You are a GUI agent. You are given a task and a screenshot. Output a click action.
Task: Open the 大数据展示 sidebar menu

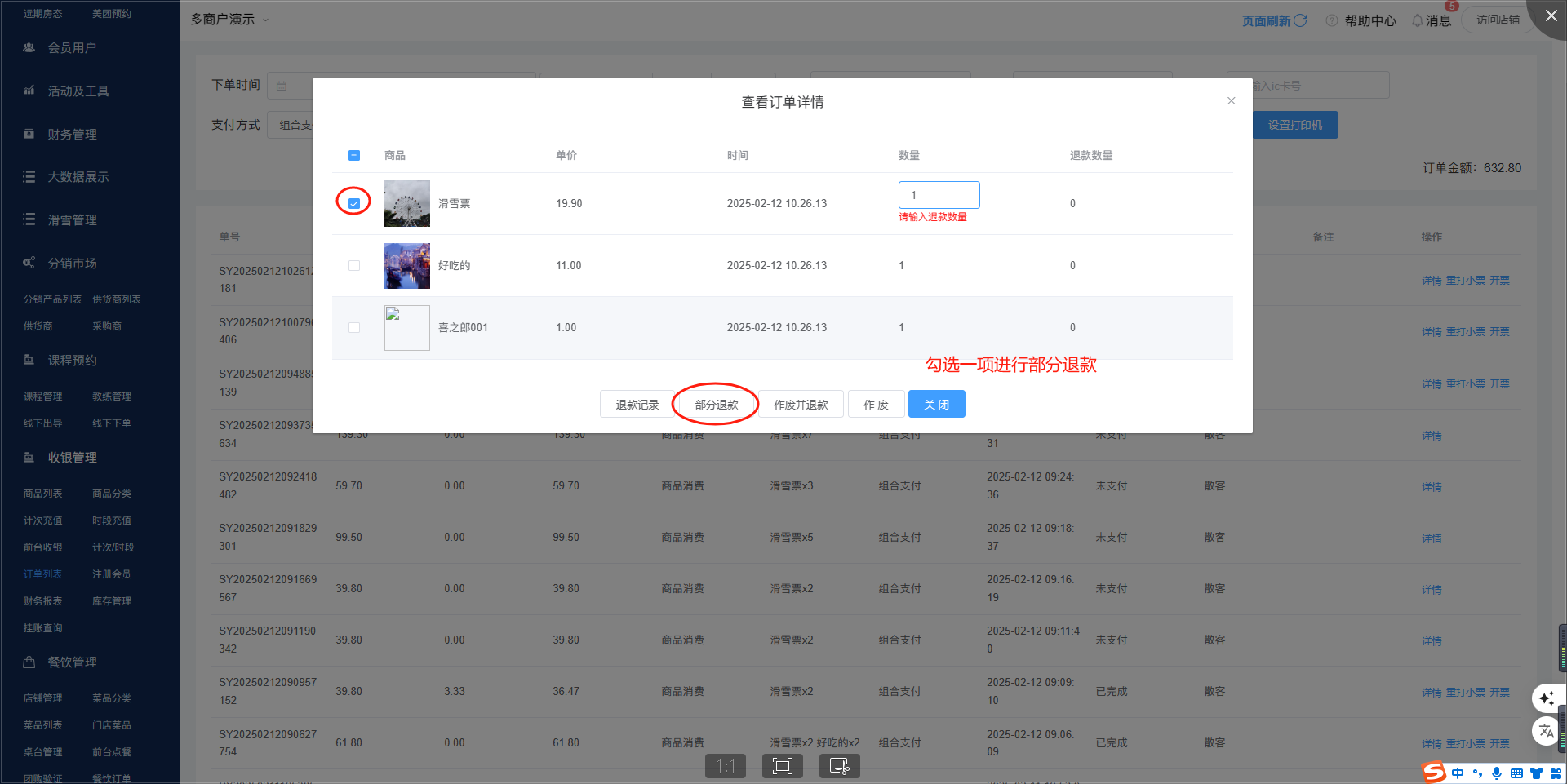coord(78,177)
